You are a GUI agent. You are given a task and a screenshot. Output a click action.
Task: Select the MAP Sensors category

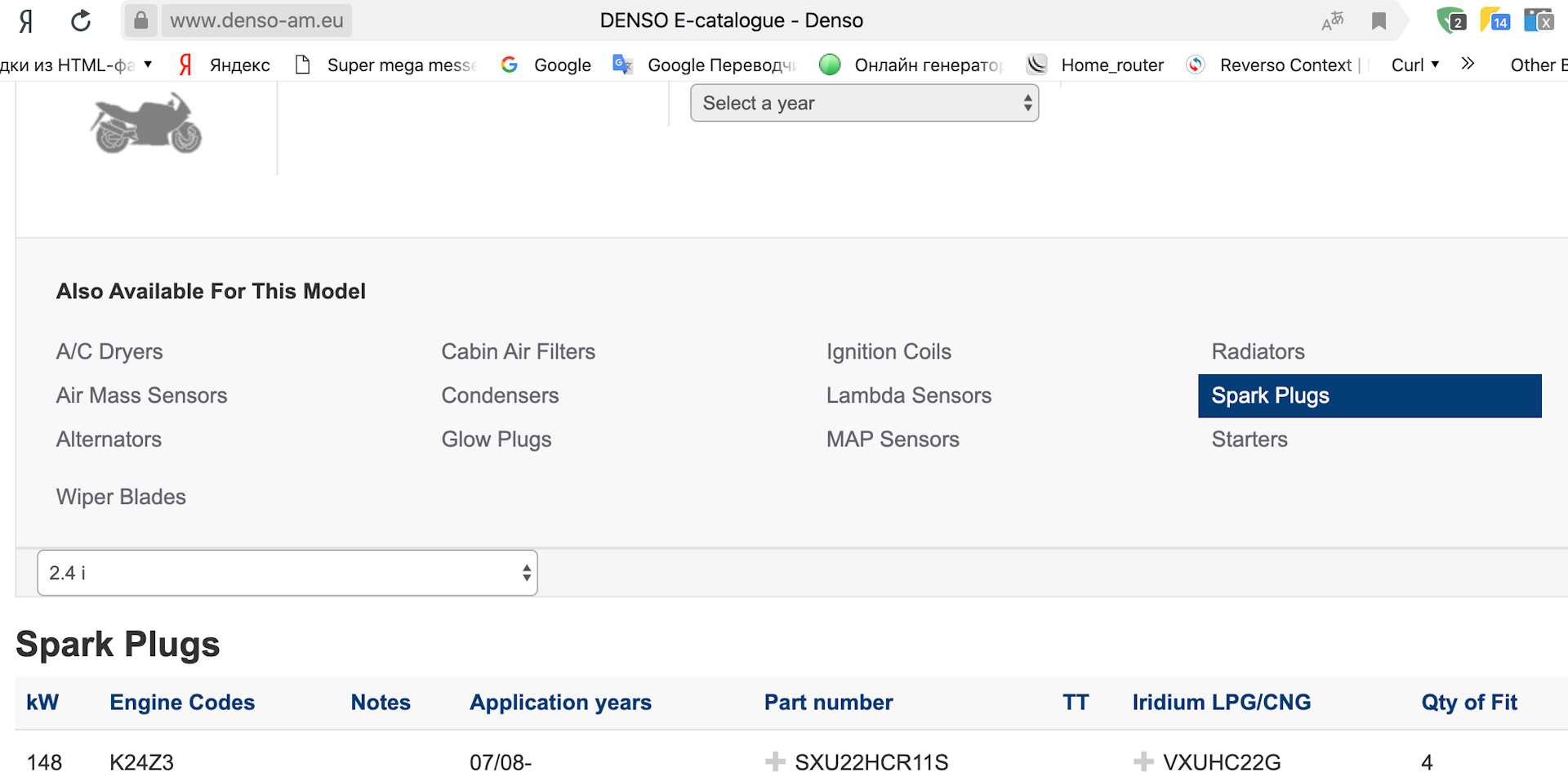[893, 440]
